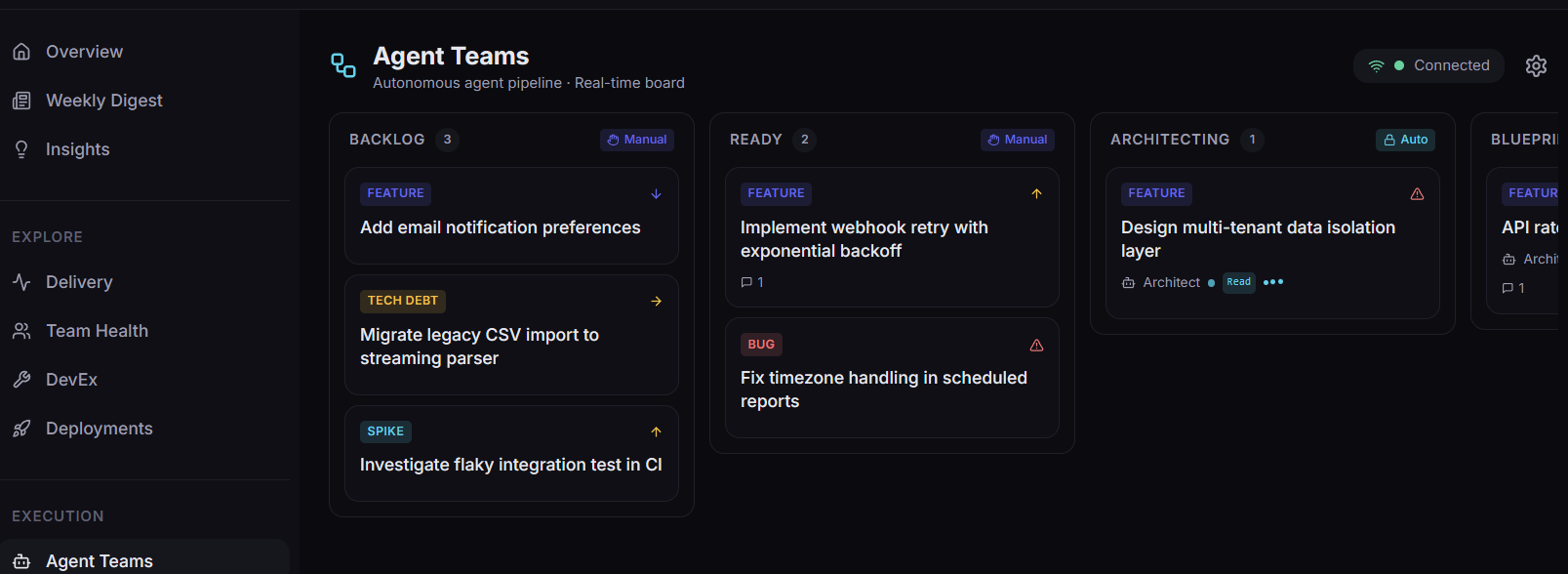Click the EXPLORE section label

(x=47, y=237)
